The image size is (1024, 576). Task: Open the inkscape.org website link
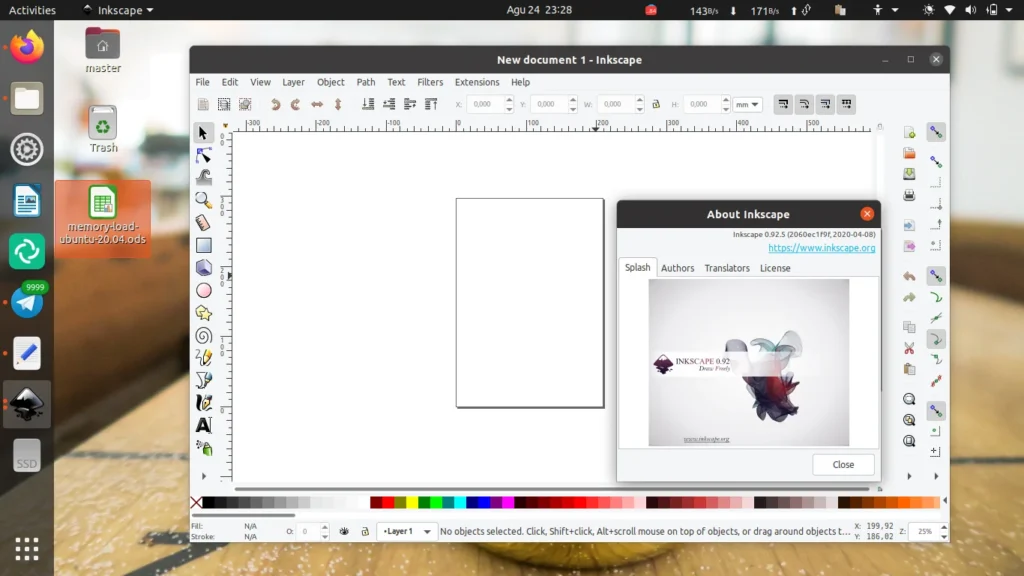(821, 248)
